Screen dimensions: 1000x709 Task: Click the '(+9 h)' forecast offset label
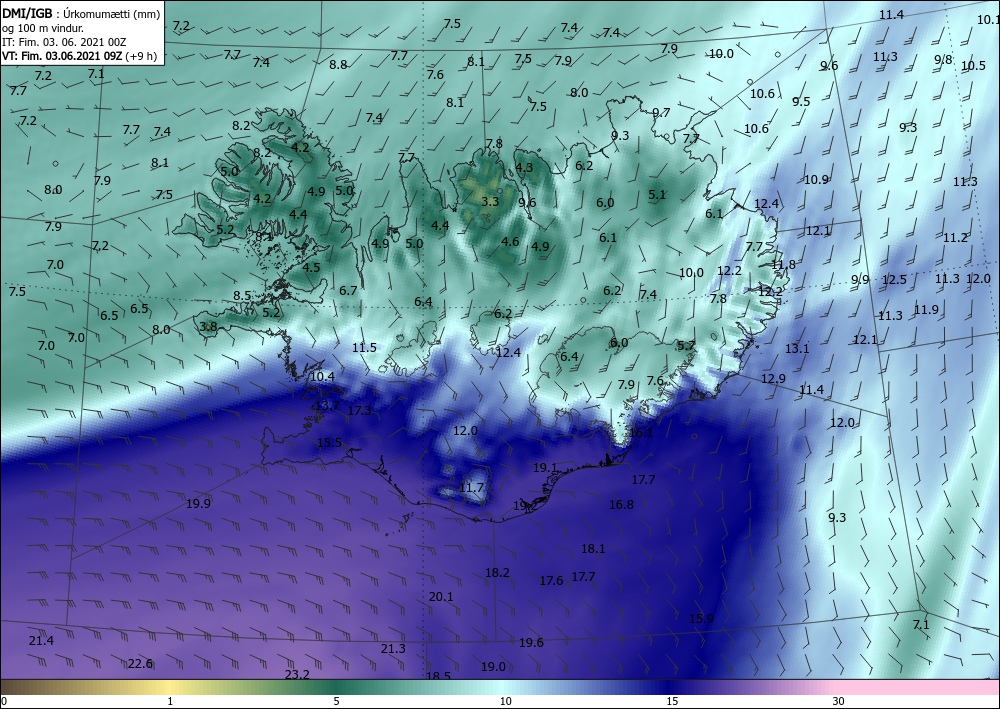point(141,56)
